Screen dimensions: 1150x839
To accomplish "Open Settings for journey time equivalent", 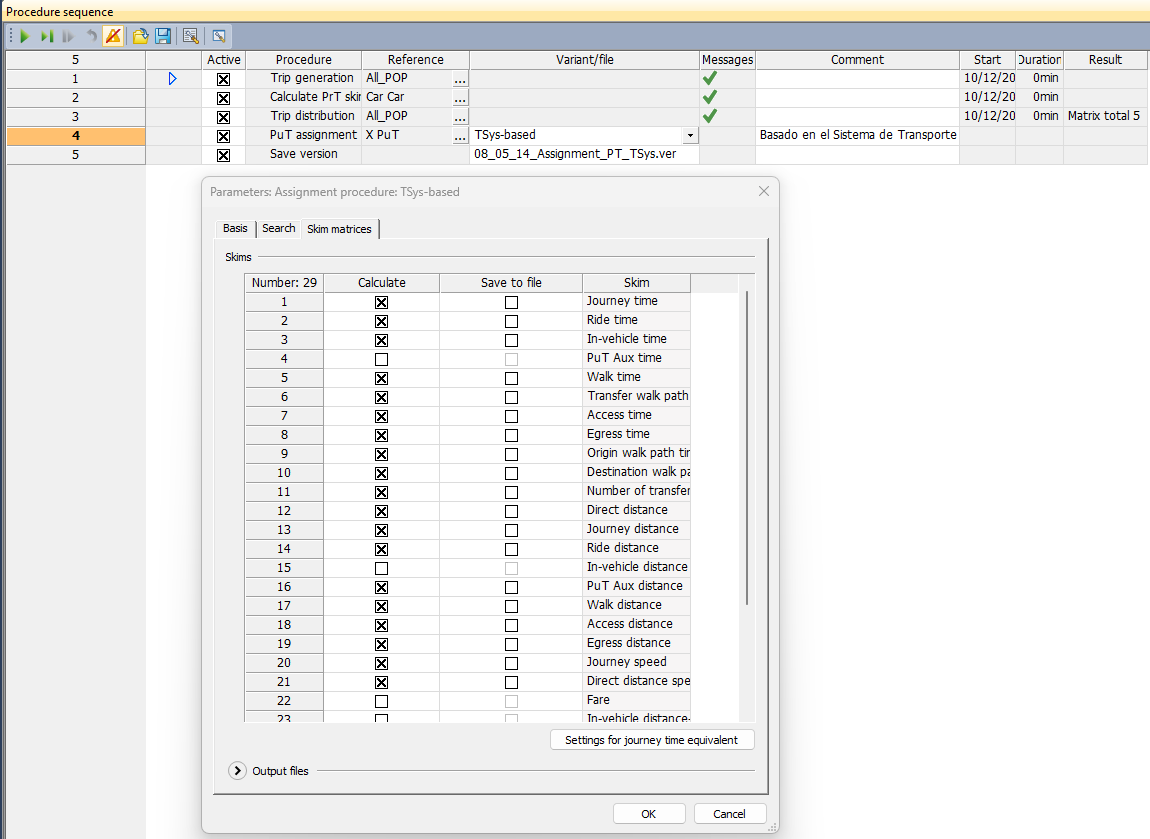I will tap(652, 740).
